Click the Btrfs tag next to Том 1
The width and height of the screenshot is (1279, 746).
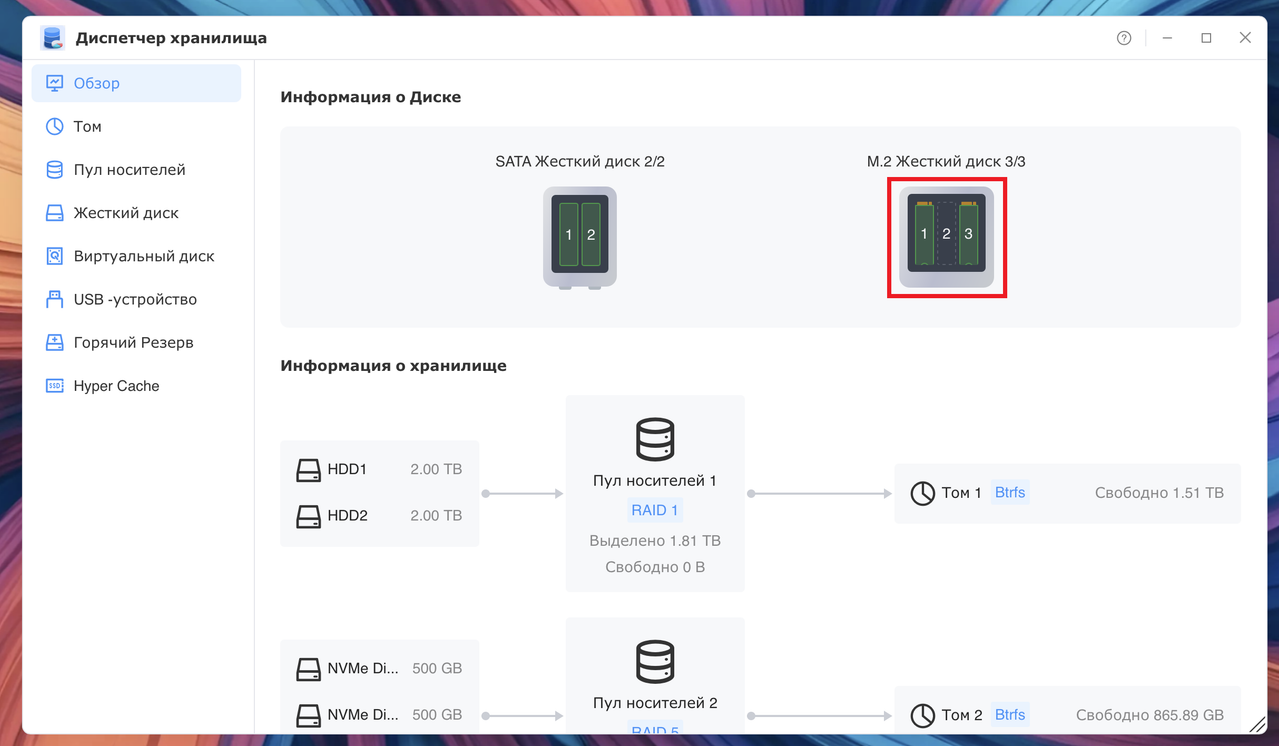(1010, 492)
